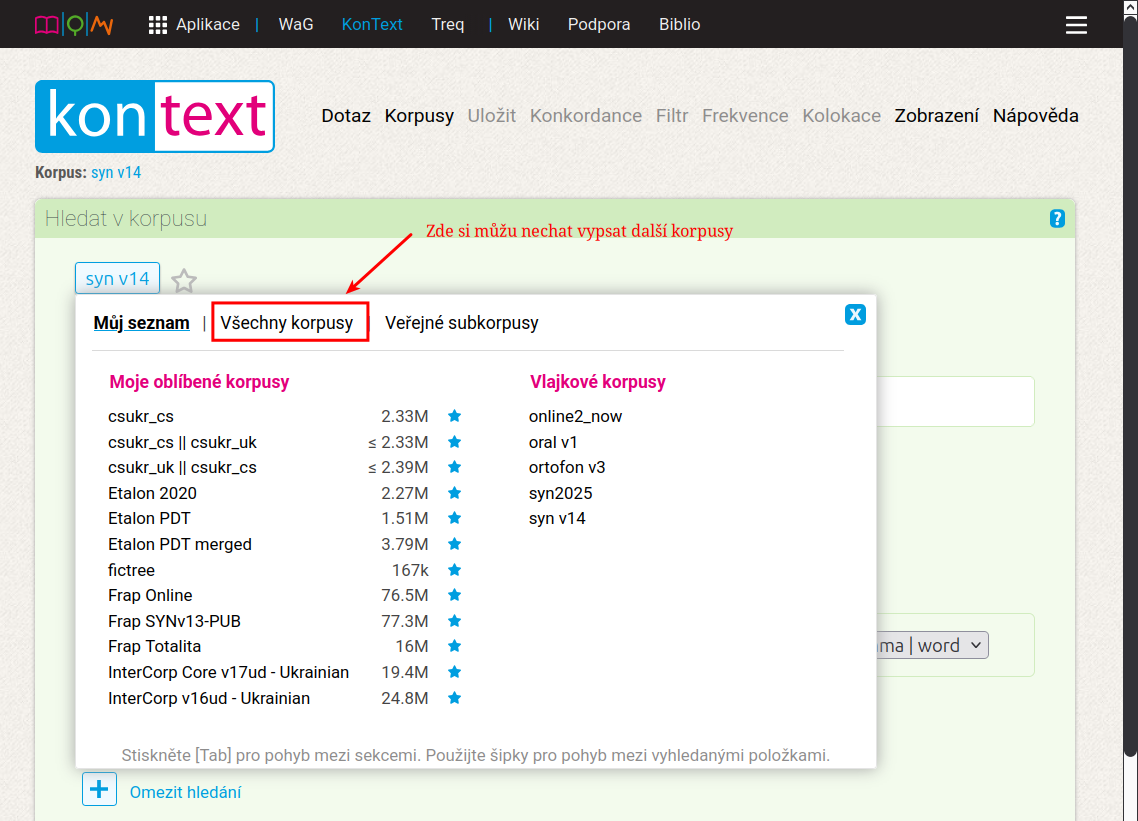
Task: Click the site logo in top-left corner
Action: pyautogui.click(x=74, y=25)
